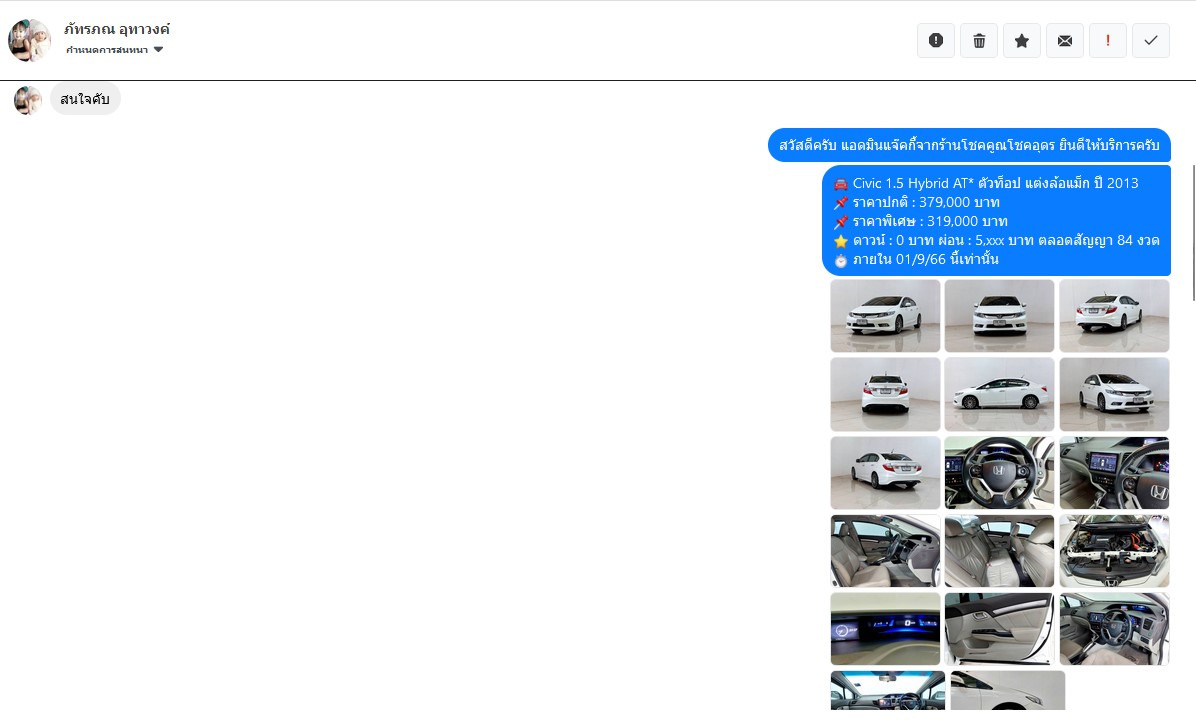Screen dimensions: 1196x721
Task: Open the straight rear view car photo
Action: click(x=885, y=394)
